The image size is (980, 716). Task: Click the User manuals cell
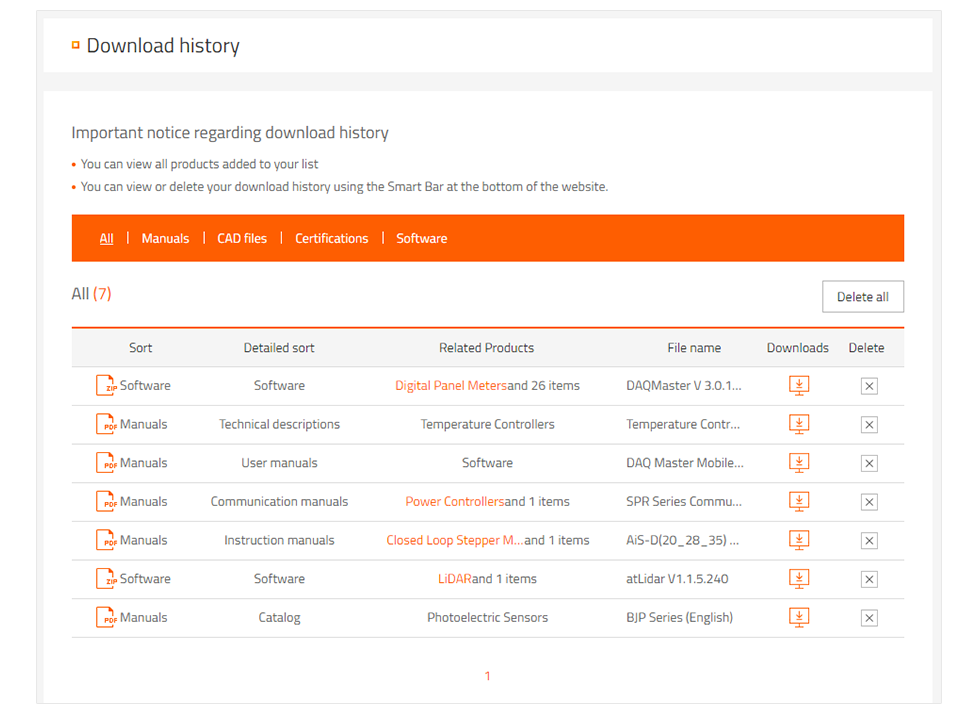tap(279, 463)
